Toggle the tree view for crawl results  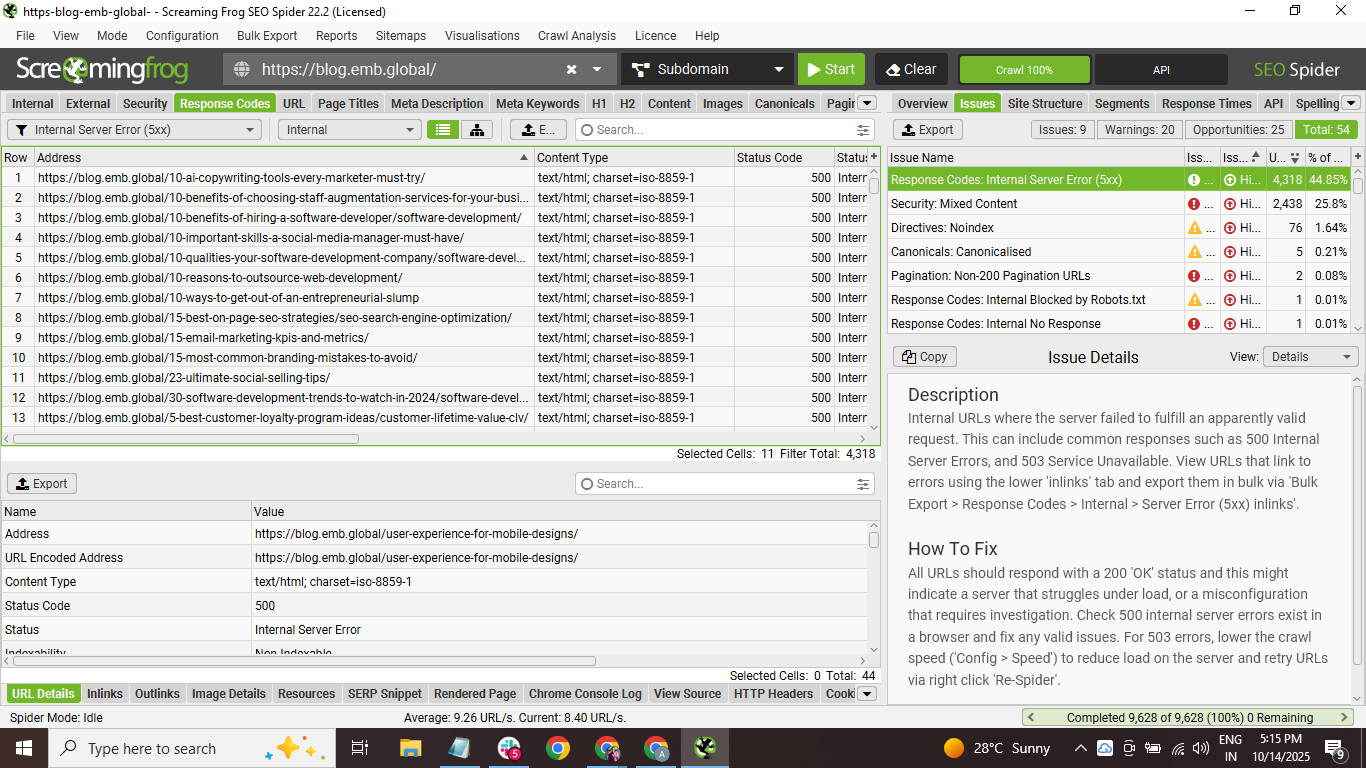click(476, 129)
